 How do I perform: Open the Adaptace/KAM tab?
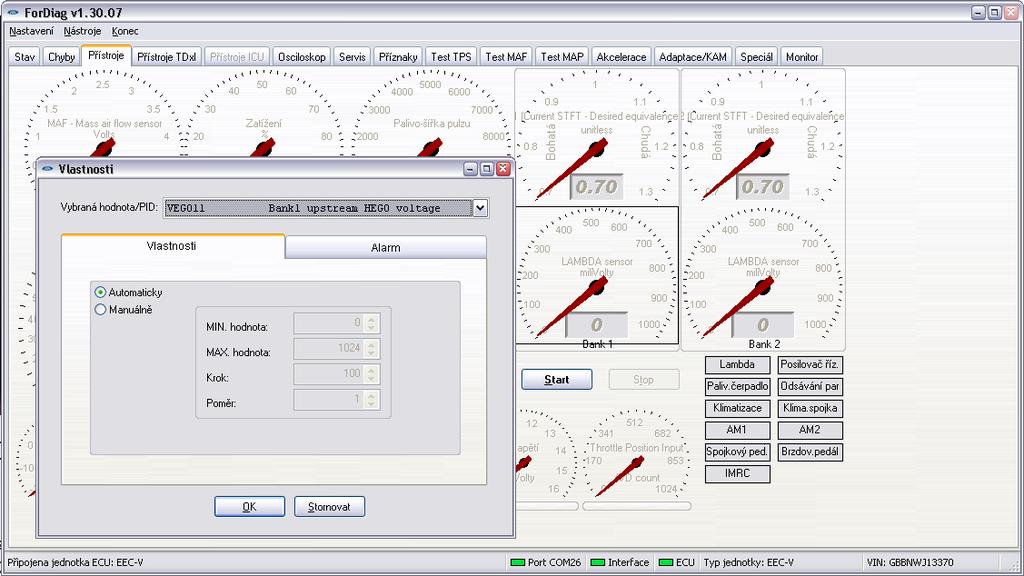pos(693,57)
